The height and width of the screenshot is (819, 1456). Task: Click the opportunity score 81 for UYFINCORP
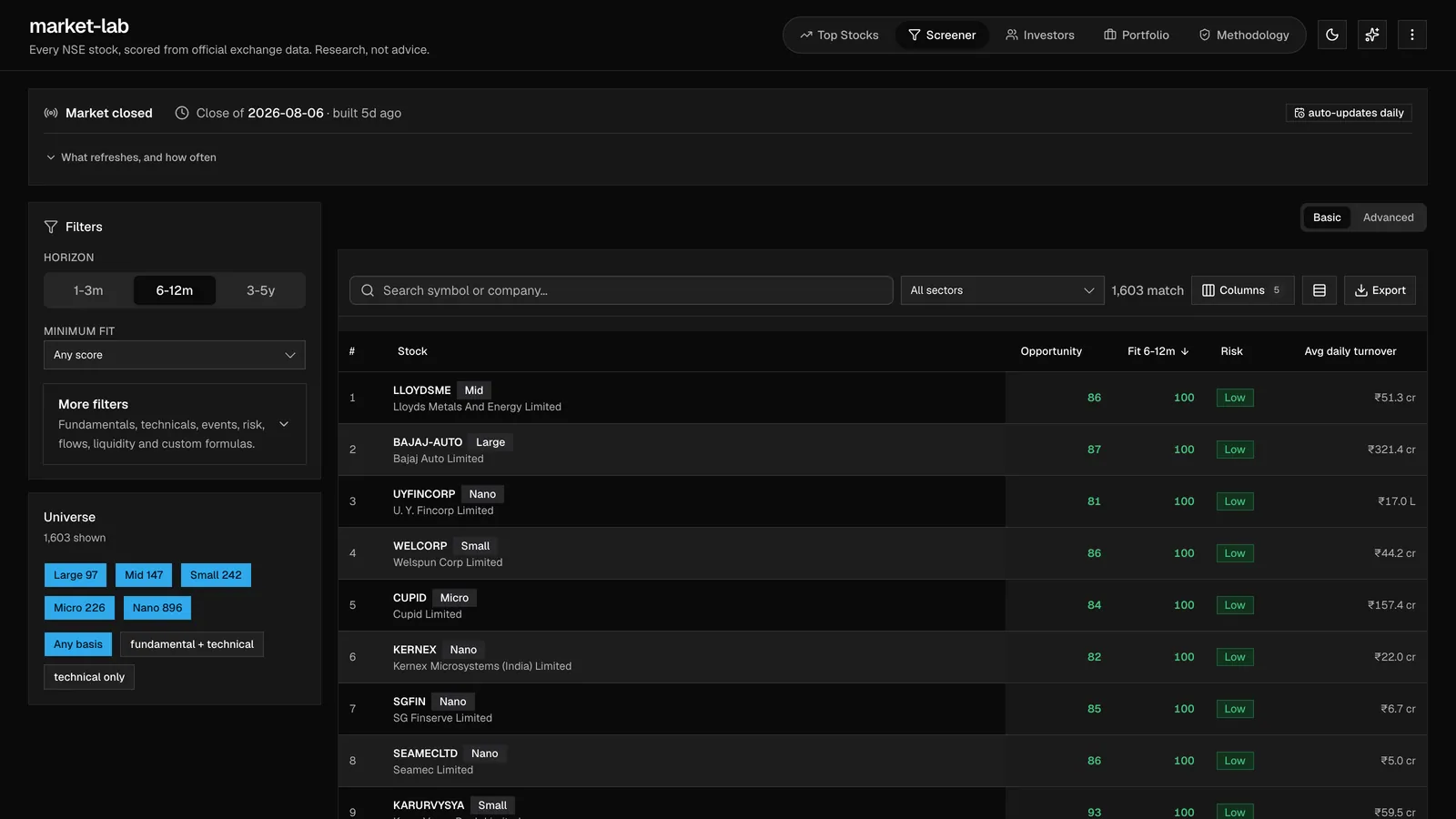[x=1094, y=501]
